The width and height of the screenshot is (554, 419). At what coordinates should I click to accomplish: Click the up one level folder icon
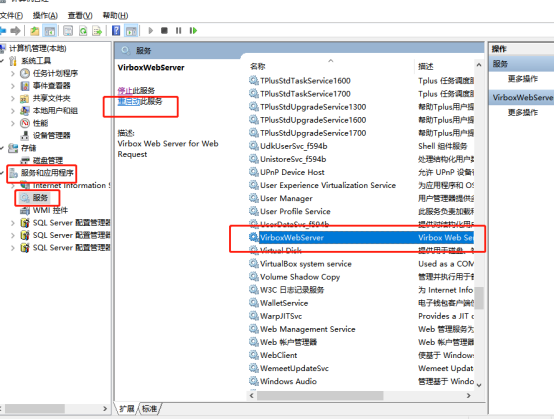tap(35, 31)
